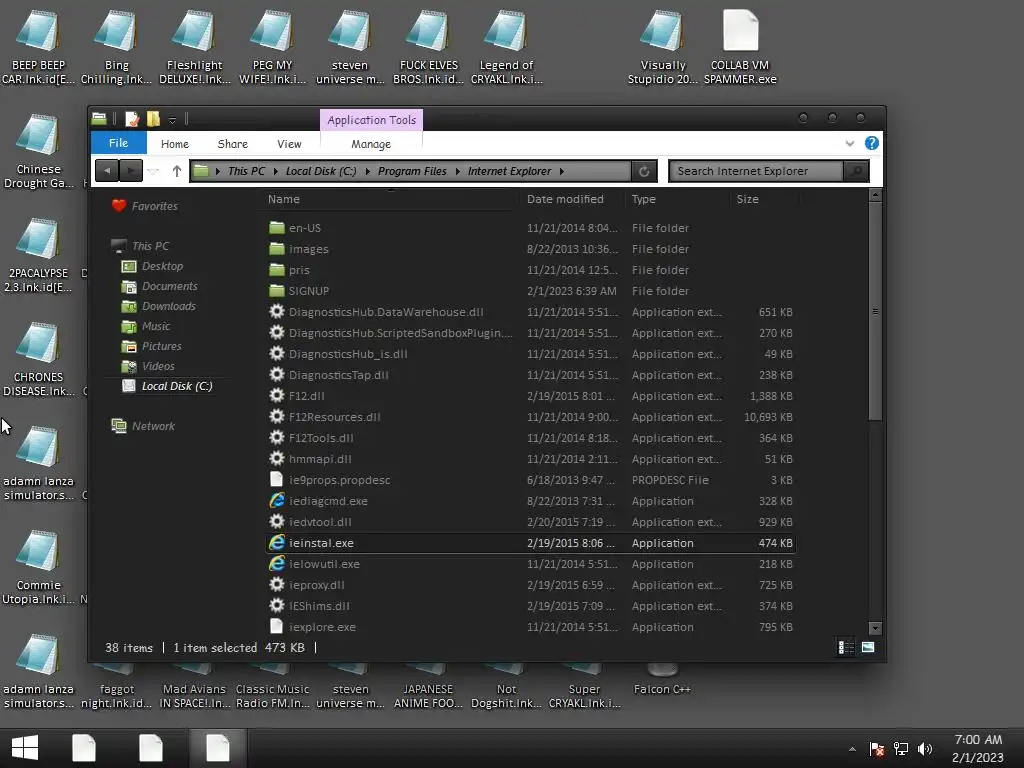Select the Falcon C++ desktop icon

(662, 680)
